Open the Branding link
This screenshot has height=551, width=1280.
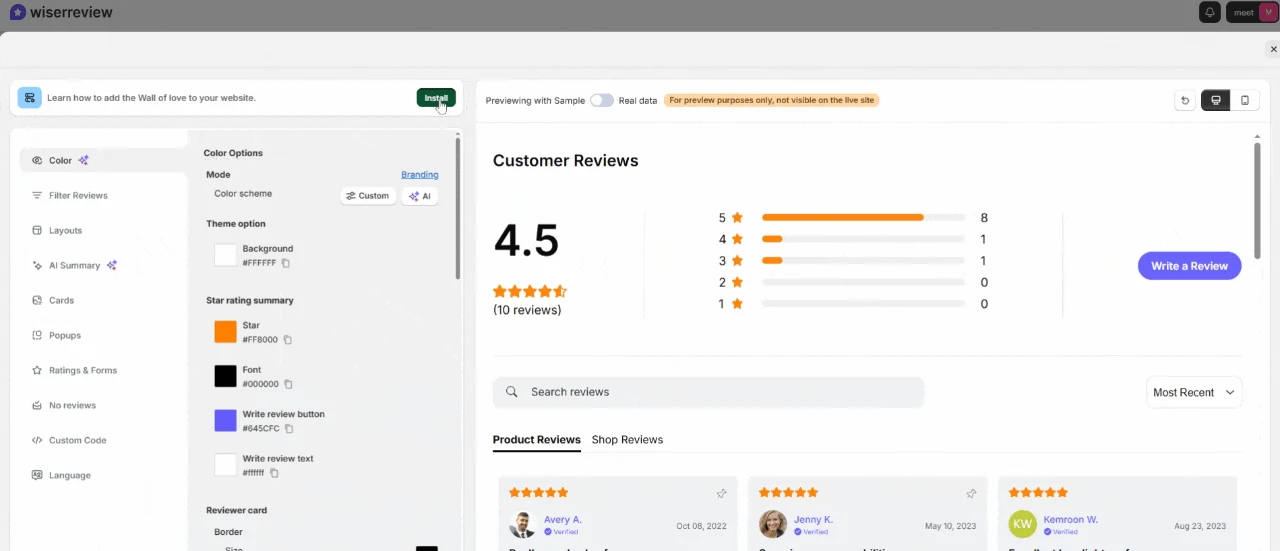point(420,175)
